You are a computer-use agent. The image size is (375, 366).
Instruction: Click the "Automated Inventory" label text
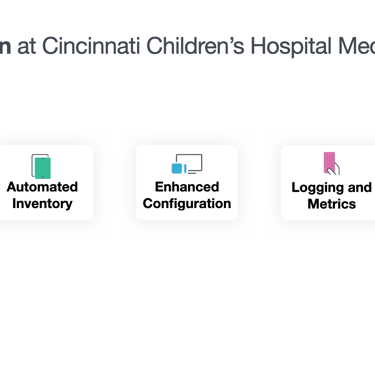pyautogui.click(x=42, y=195)
